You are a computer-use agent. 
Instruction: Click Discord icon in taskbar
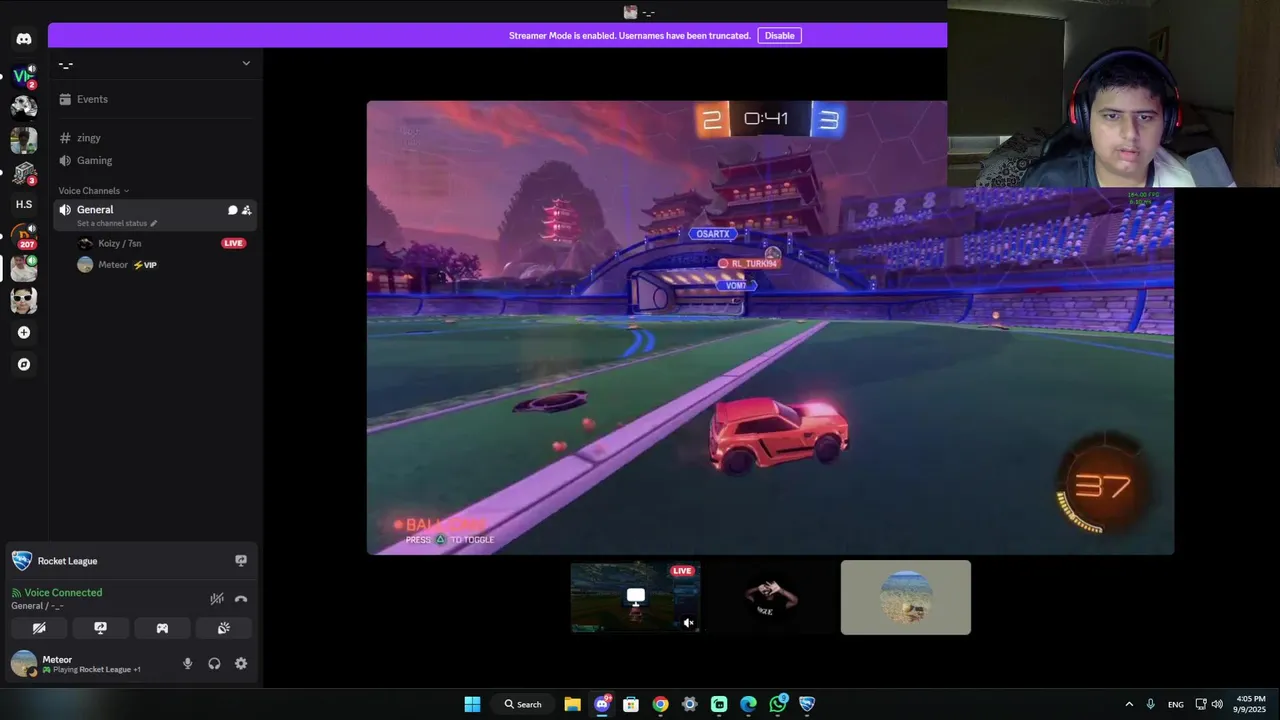602,704
